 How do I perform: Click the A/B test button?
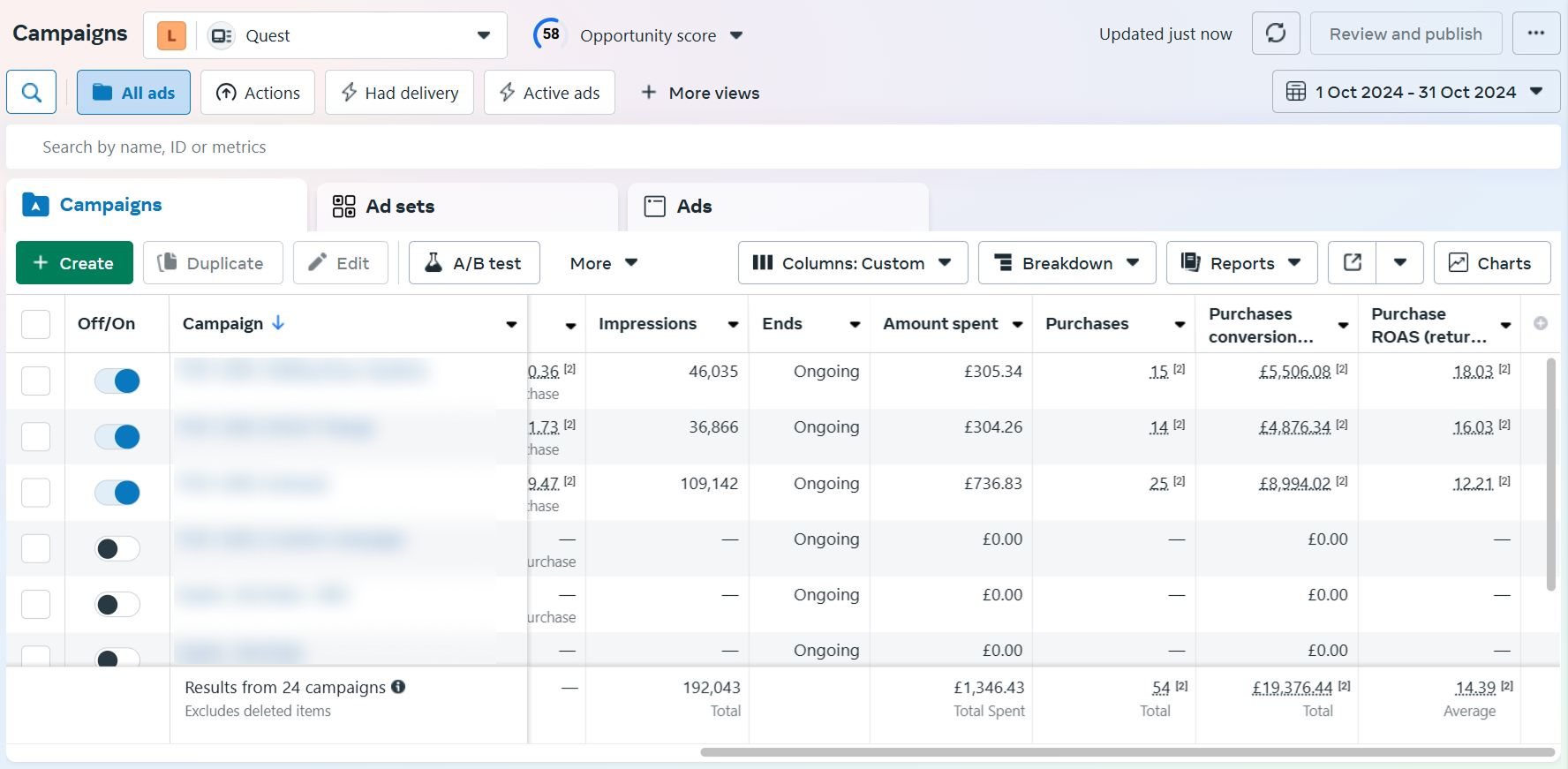pos(474,263)
